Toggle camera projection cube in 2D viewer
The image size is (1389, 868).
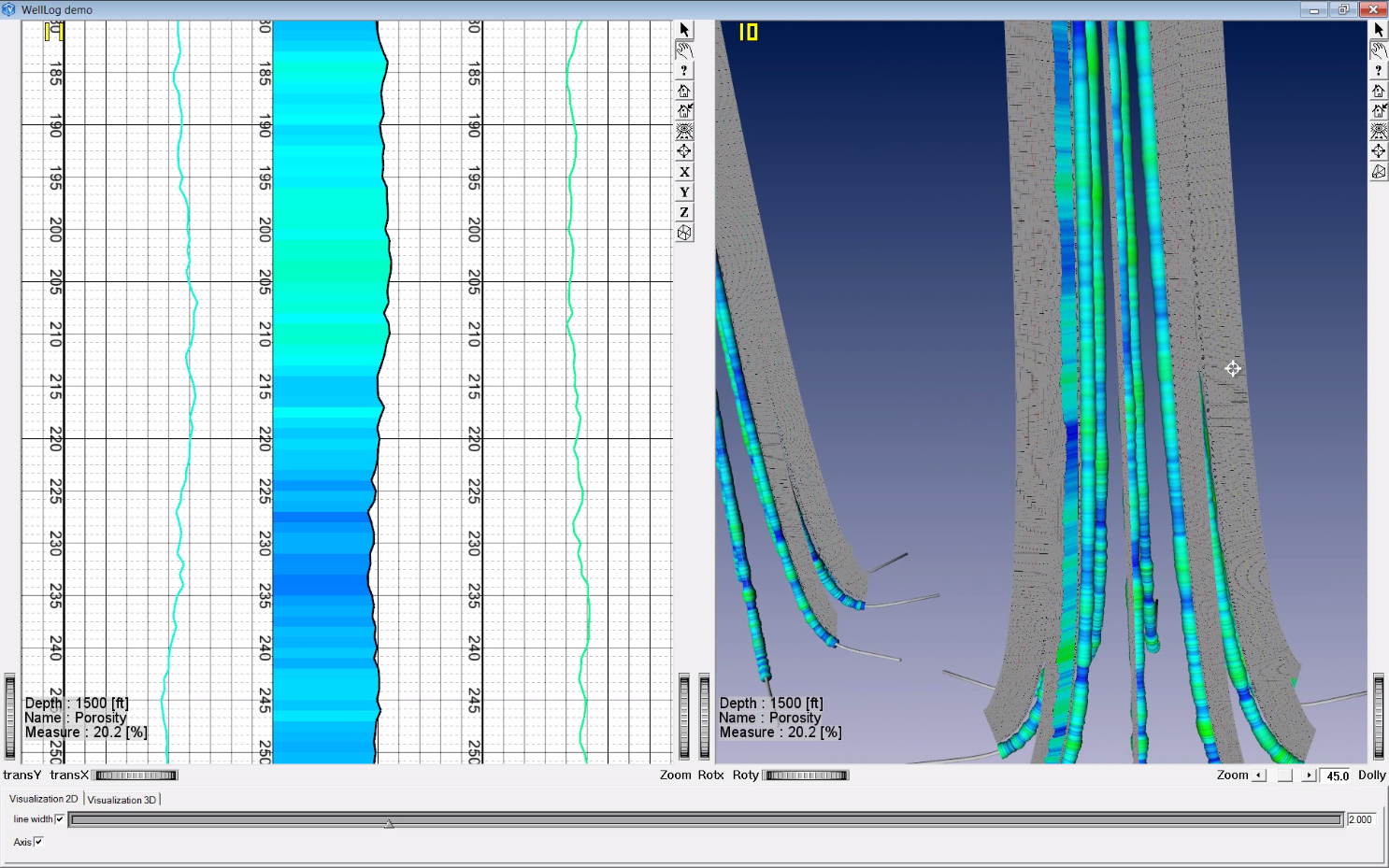[684, 233]
